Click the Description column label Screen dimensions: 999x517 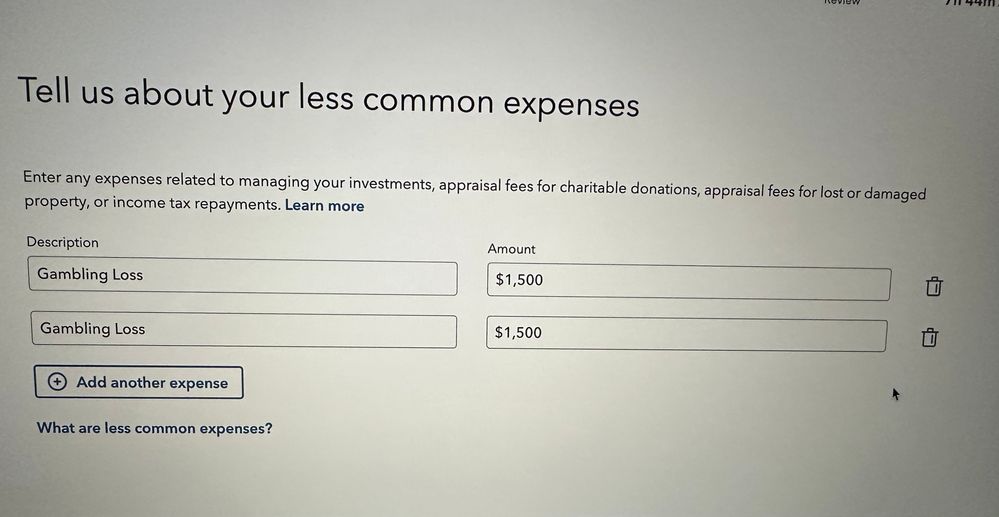point(63,242)
